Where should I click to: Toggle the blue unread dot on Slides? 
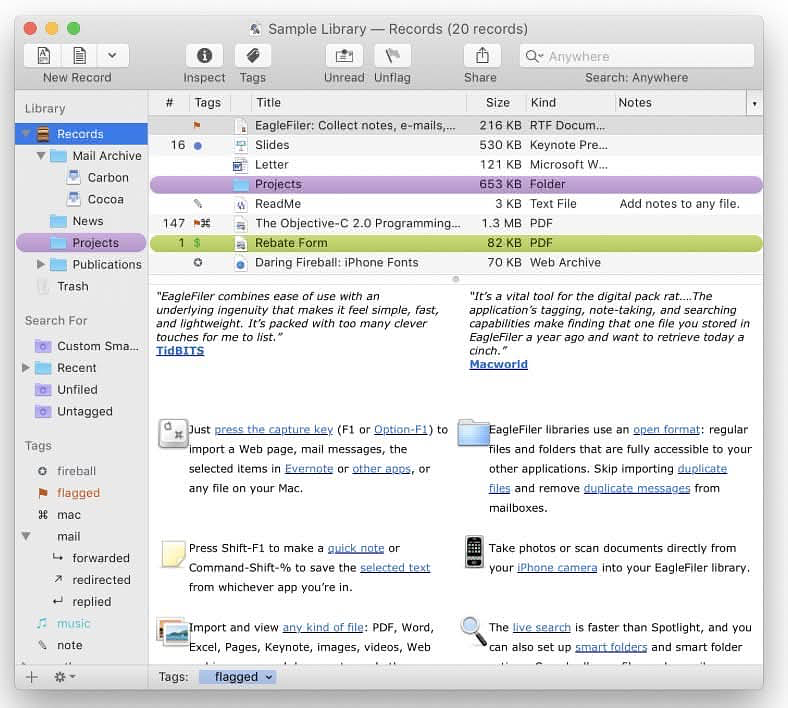pos(197,146)
